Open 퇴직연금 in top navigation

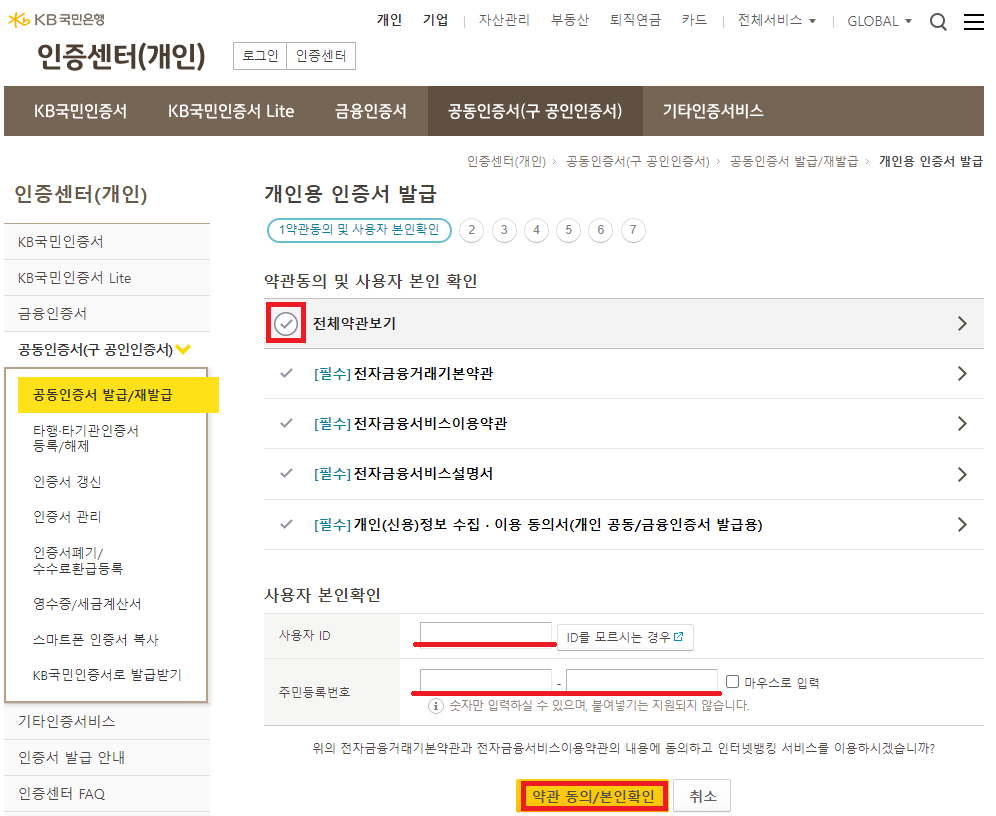(635, 20)
